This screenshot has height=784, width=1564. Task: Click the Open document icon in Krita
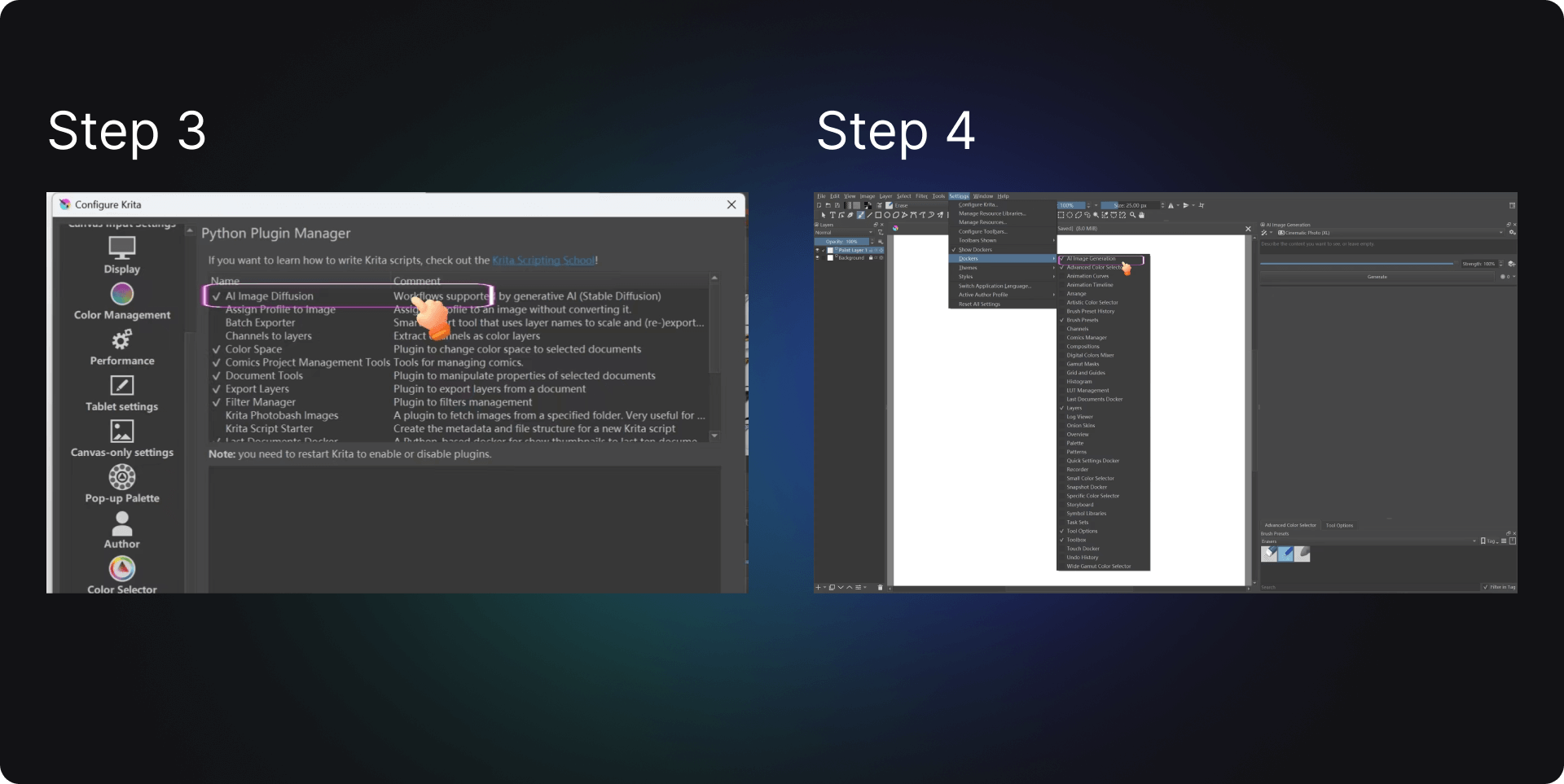coord(828,205)
